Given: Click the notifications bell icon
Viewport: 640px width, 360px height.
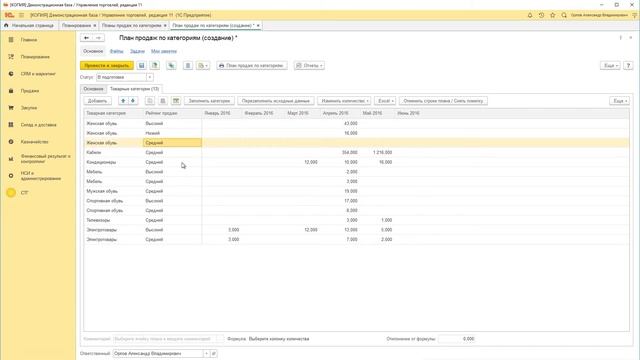Looking at the screenshot, I should click(x=530, y=15).
